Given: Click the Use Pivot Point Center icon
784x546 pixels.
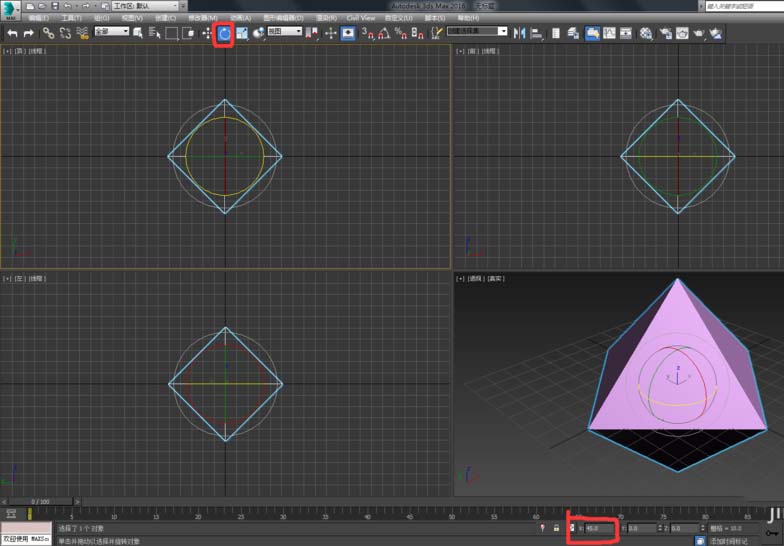Looking at the screenshot, I should 312,34.
